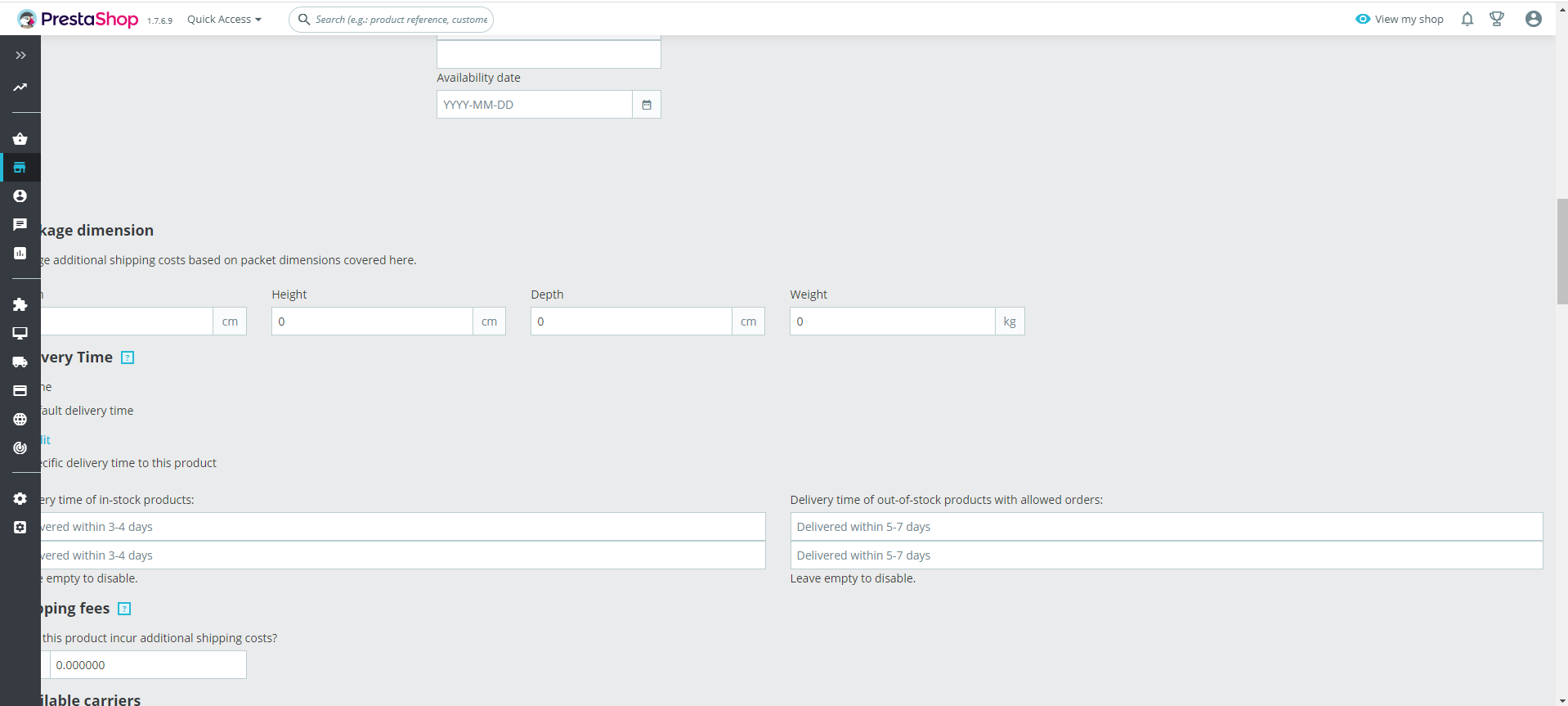Open Customer Service chat icon
The image size is (1568, 706).
pos(20,224)
